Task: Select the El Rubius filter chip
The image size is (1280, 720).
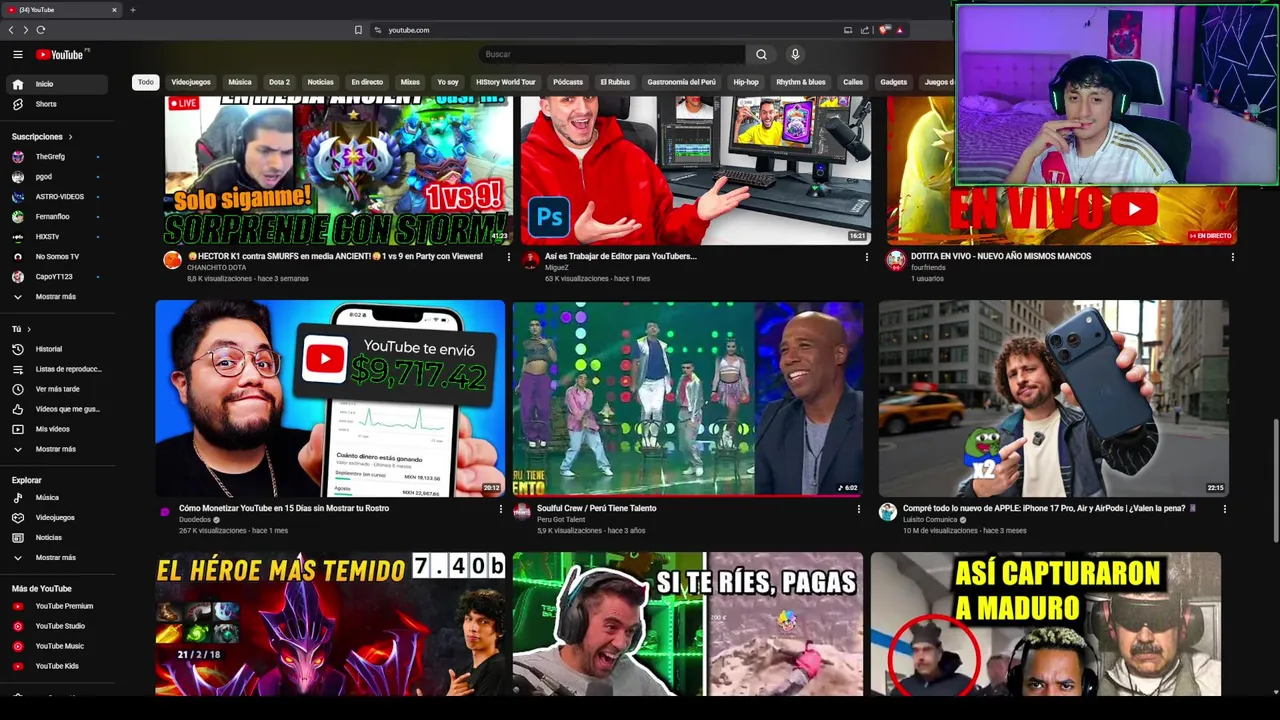Action: click(x=615, y=82)
